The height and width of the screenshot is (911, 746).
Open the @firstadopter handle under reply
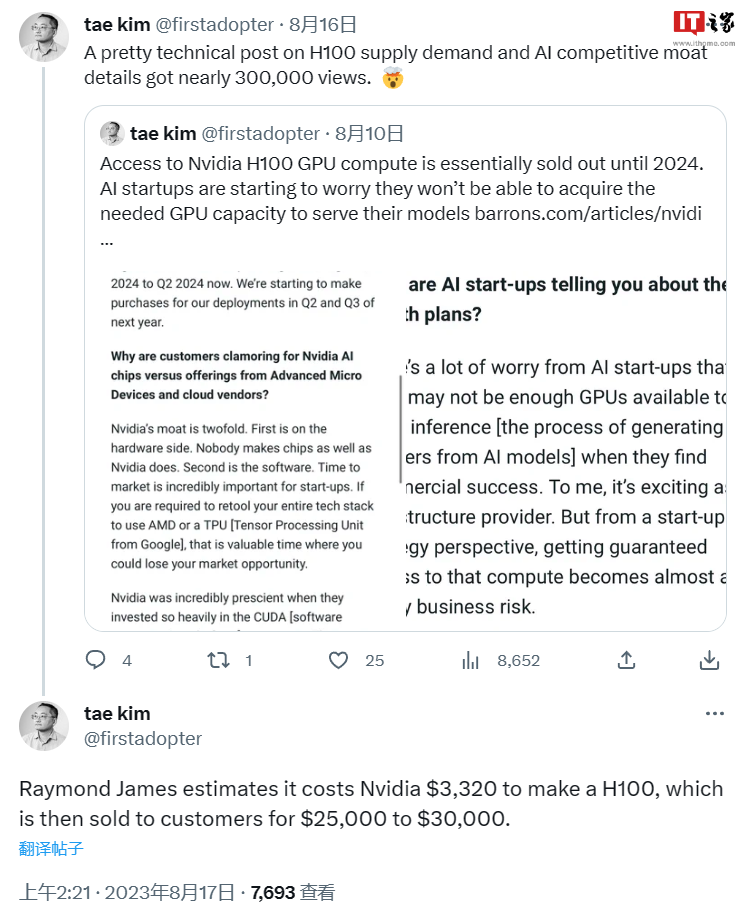143,739
